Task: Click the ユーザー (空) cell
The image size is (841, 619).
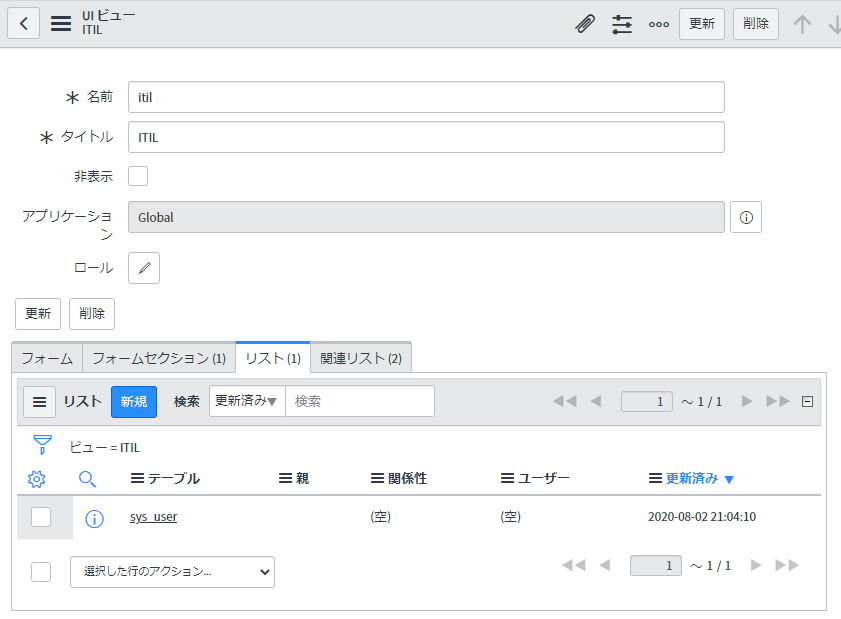Action: 510,517
